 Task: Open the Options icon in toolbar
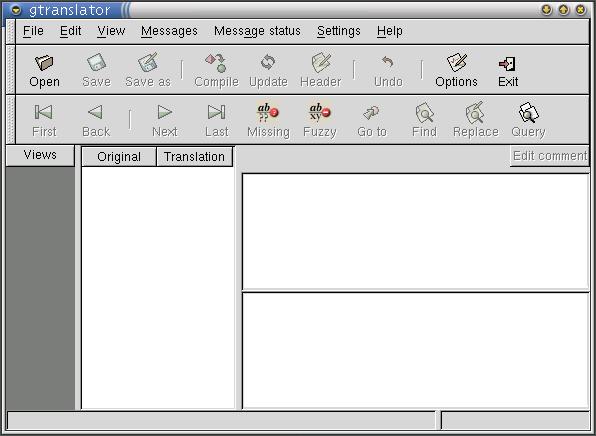point(456,62)
